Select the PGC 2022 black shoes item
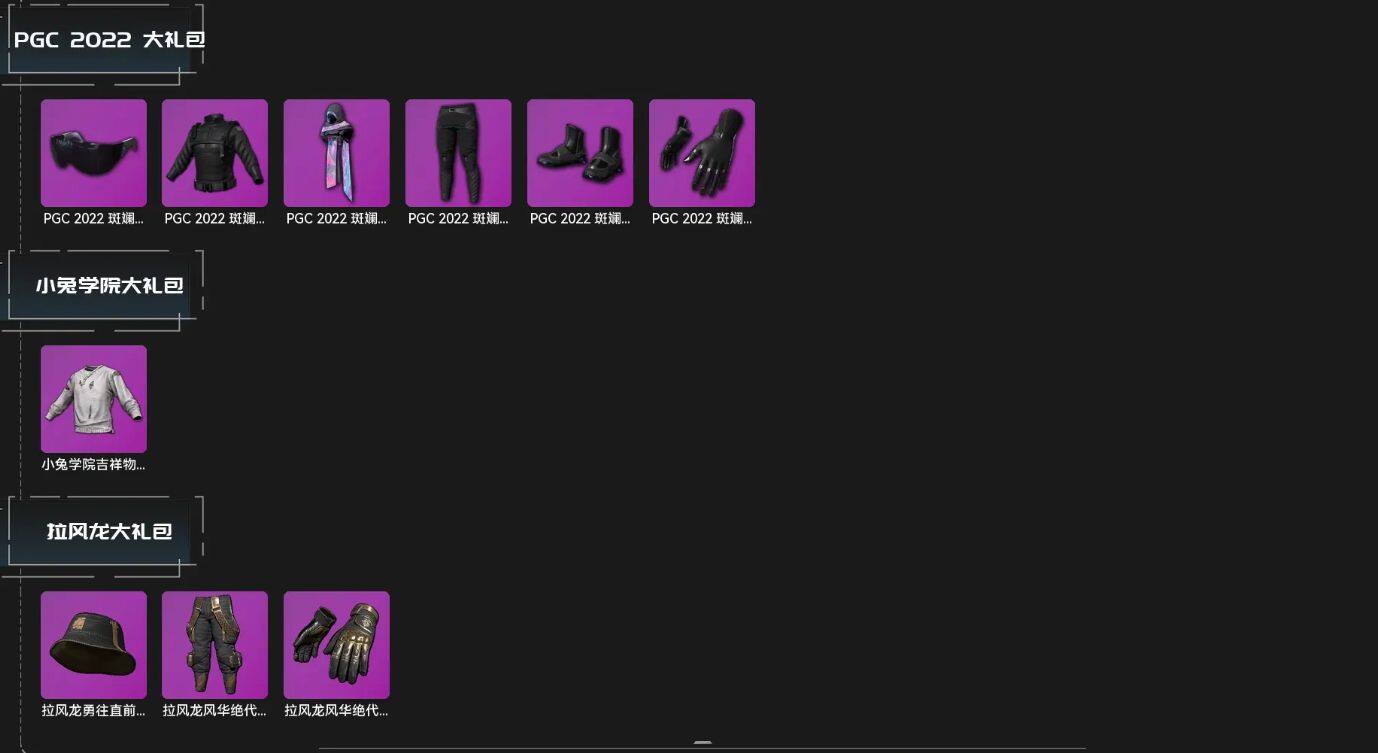 tap(580, 153)
